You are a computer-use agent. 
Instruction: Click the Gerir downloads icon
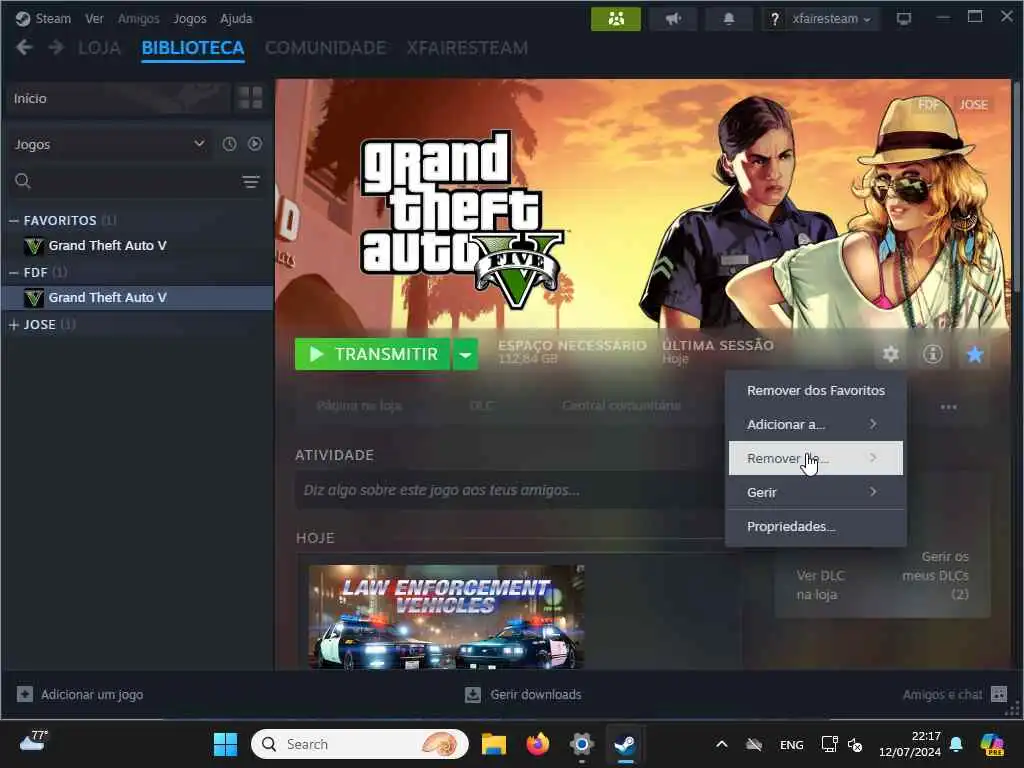click(473, 694)
